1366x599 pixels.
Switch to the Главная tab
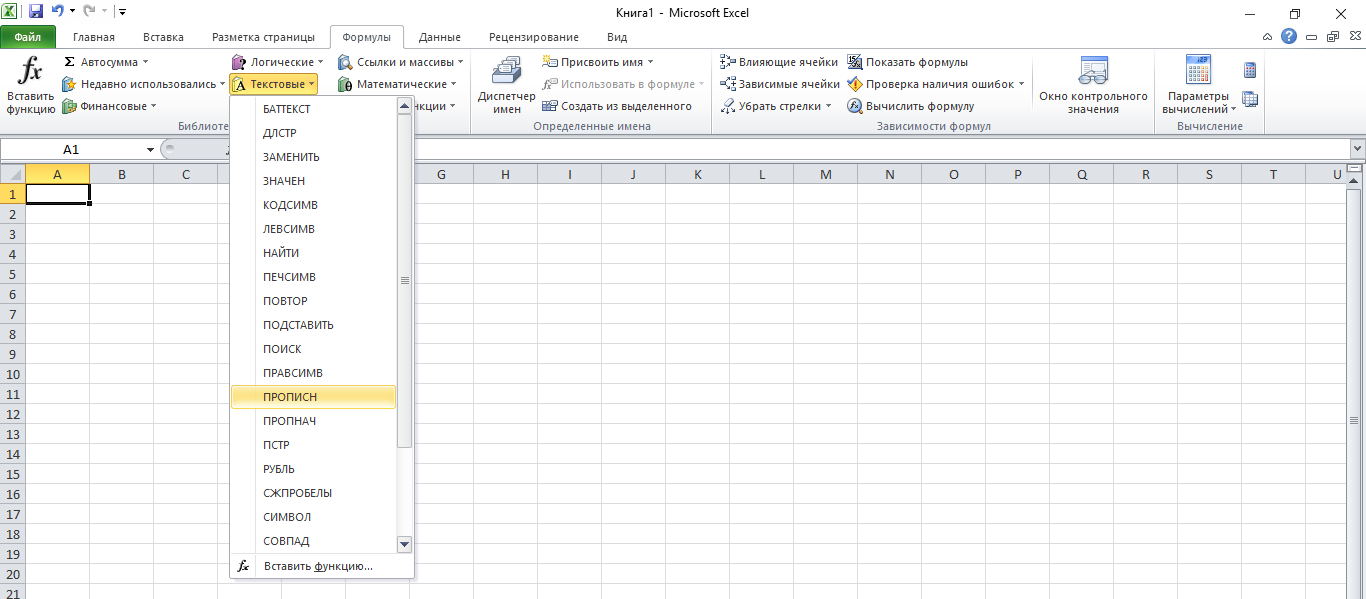tap(94, 37)
